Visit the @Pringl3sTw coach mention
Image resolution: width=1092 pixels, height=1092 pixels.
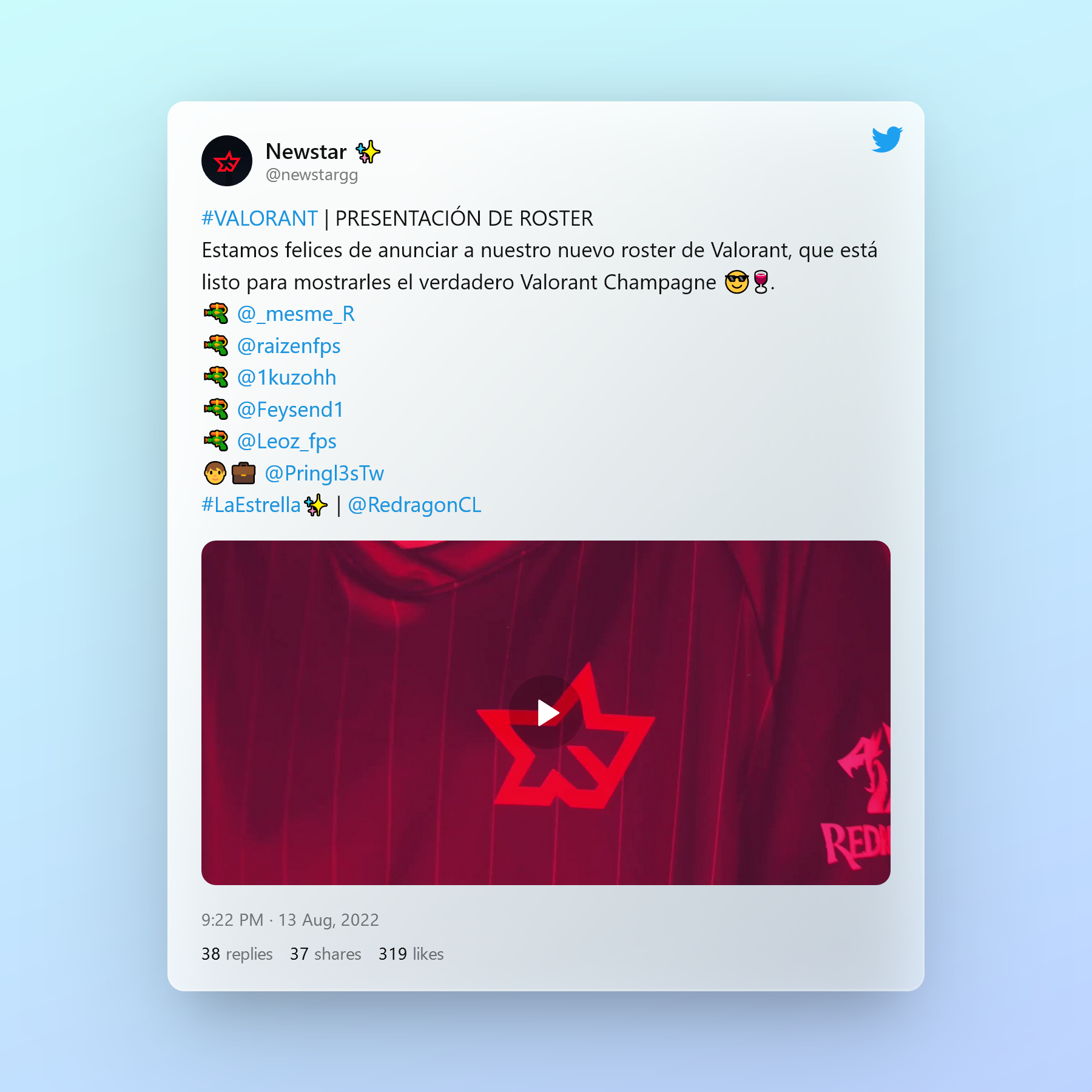(x=325, y=474)
